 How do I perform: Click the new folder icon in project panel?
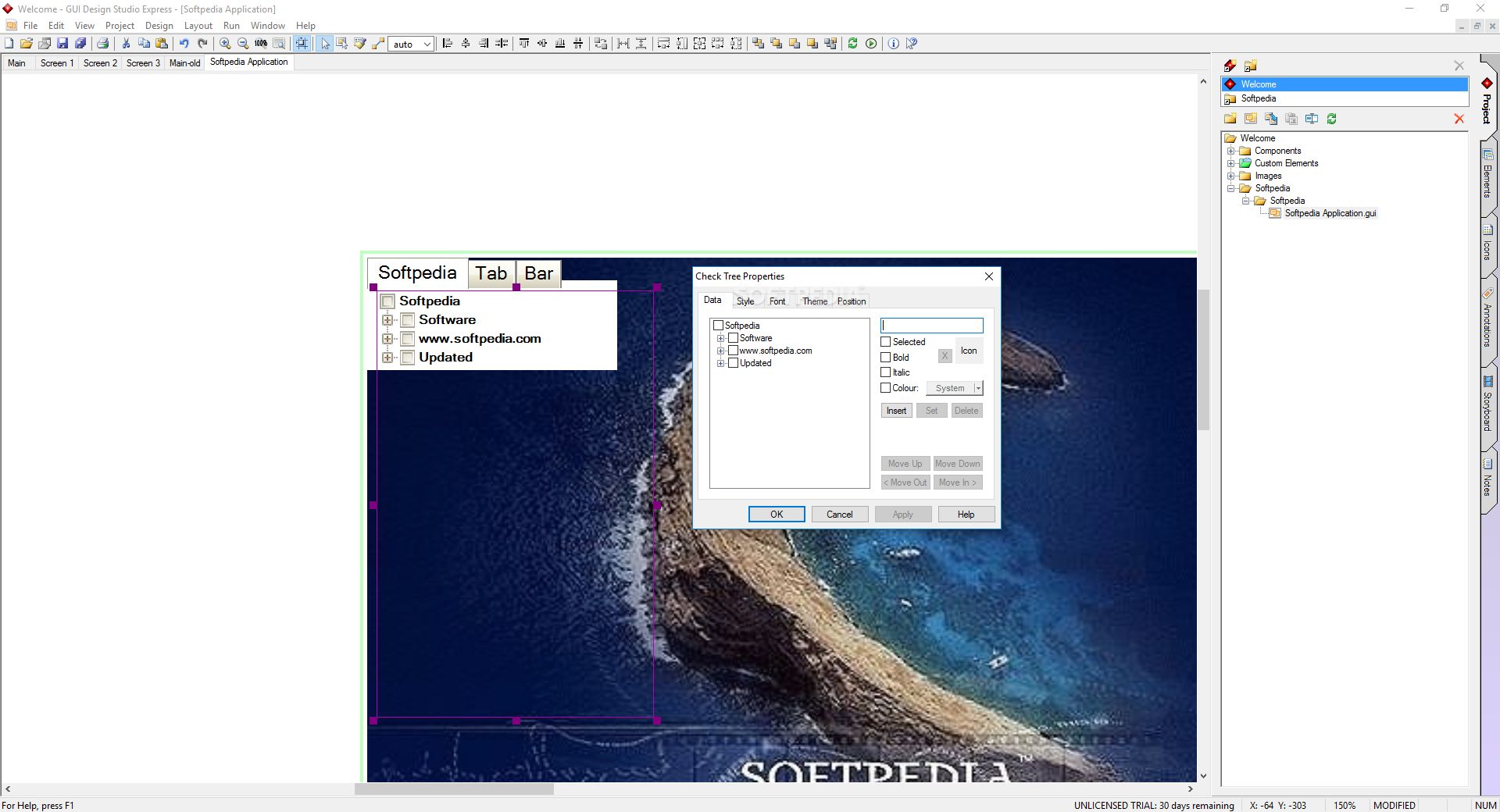(x=1230, y=119)
